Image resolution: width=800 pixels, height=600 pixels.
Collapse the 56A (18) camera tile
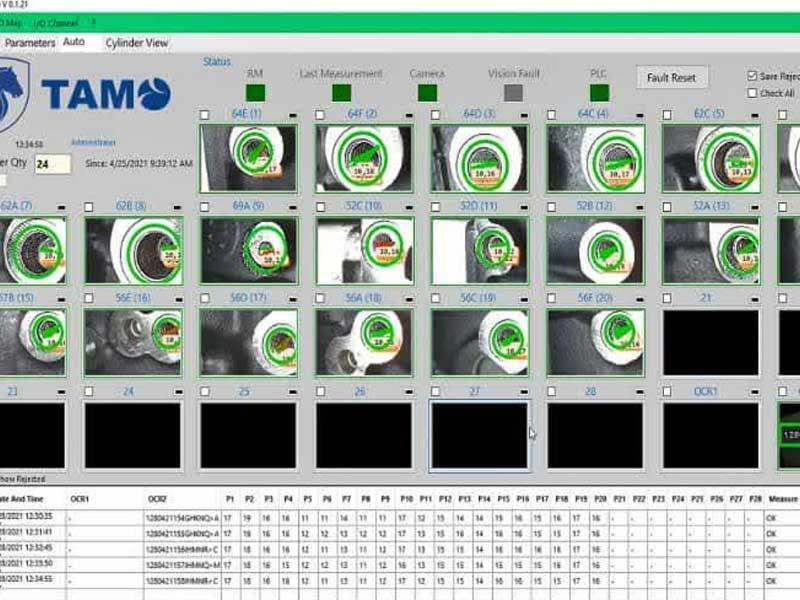coord(409,299)
